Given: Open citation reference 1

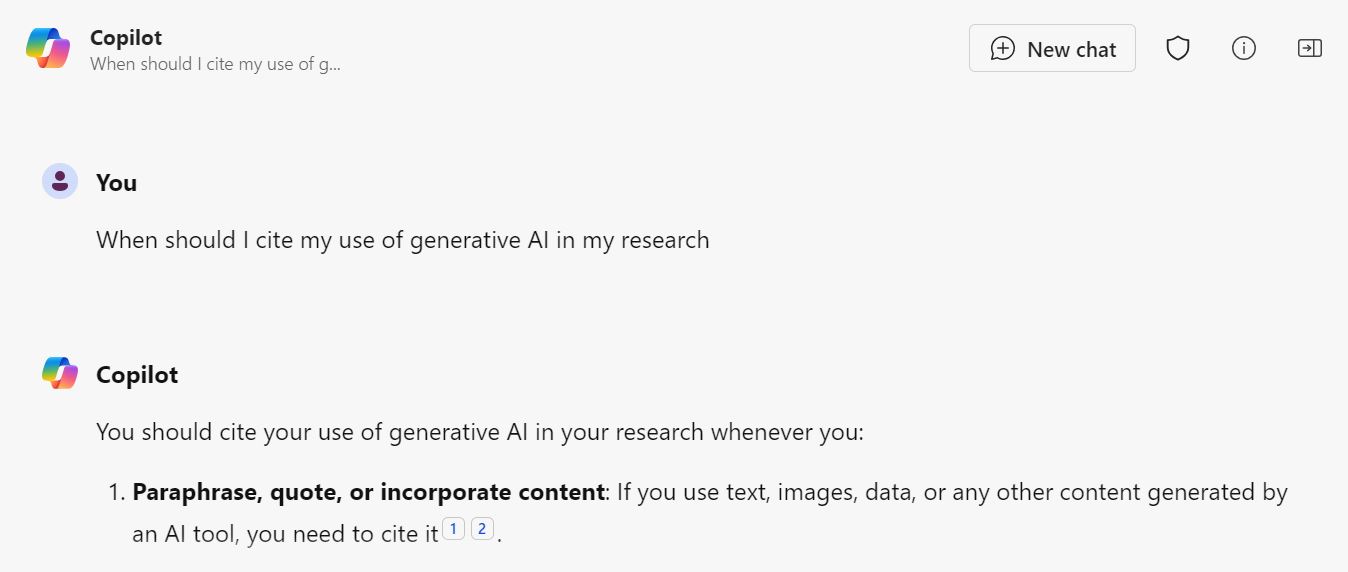Looking at the screenshot, I should (453, 530).
